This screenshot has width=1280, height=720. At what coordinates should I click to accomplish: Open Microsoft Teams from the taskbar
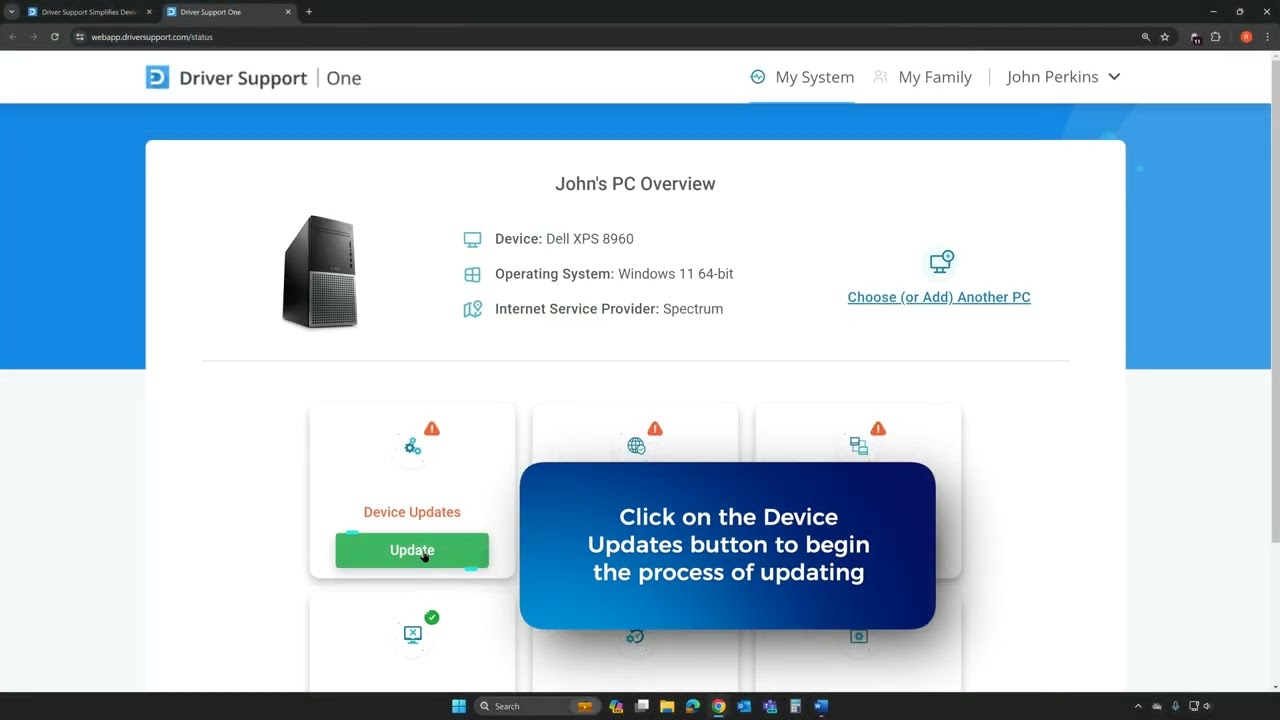770,706
